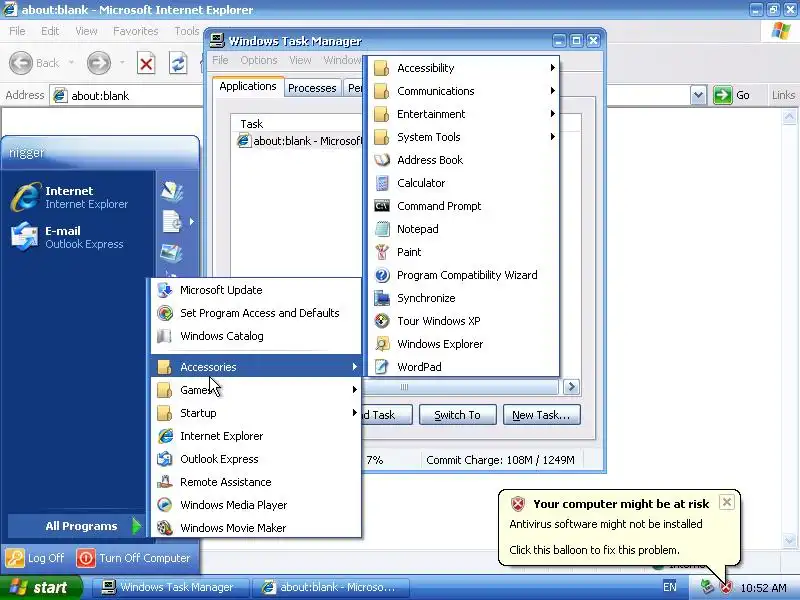The image size is (800, 600).
Task: Click the All Programs button
Action: tap(77, 526)
